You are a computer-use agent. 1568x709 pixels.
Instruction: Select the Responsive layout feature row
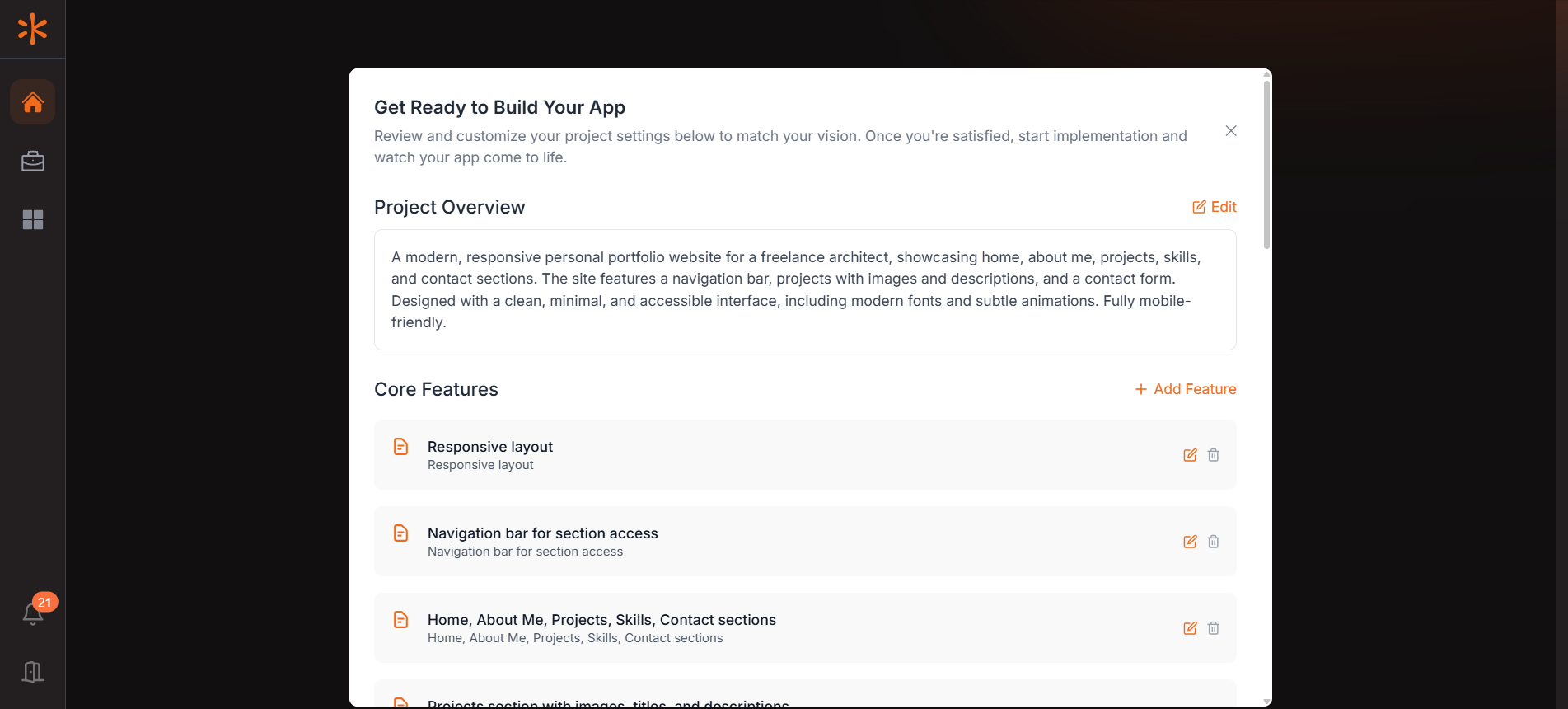[742, 455]
